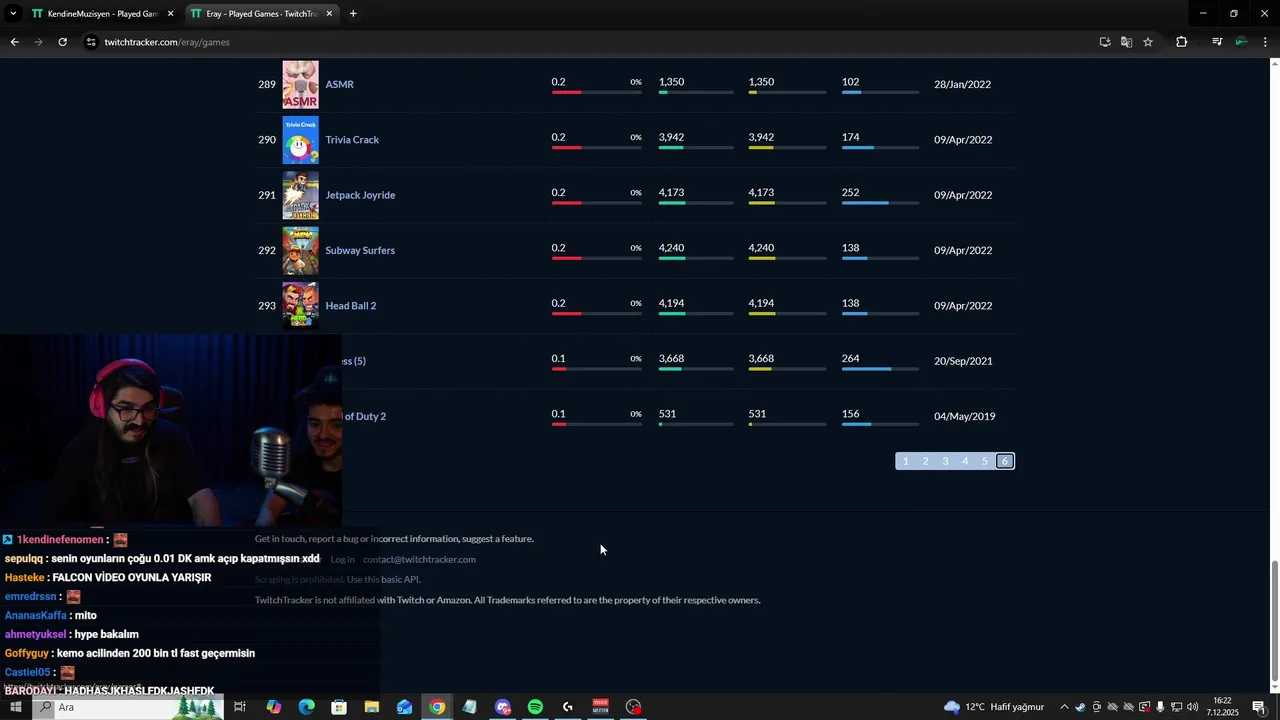Open Spotify from the taskbar
1280x720 pixels.
coord(535,707)
